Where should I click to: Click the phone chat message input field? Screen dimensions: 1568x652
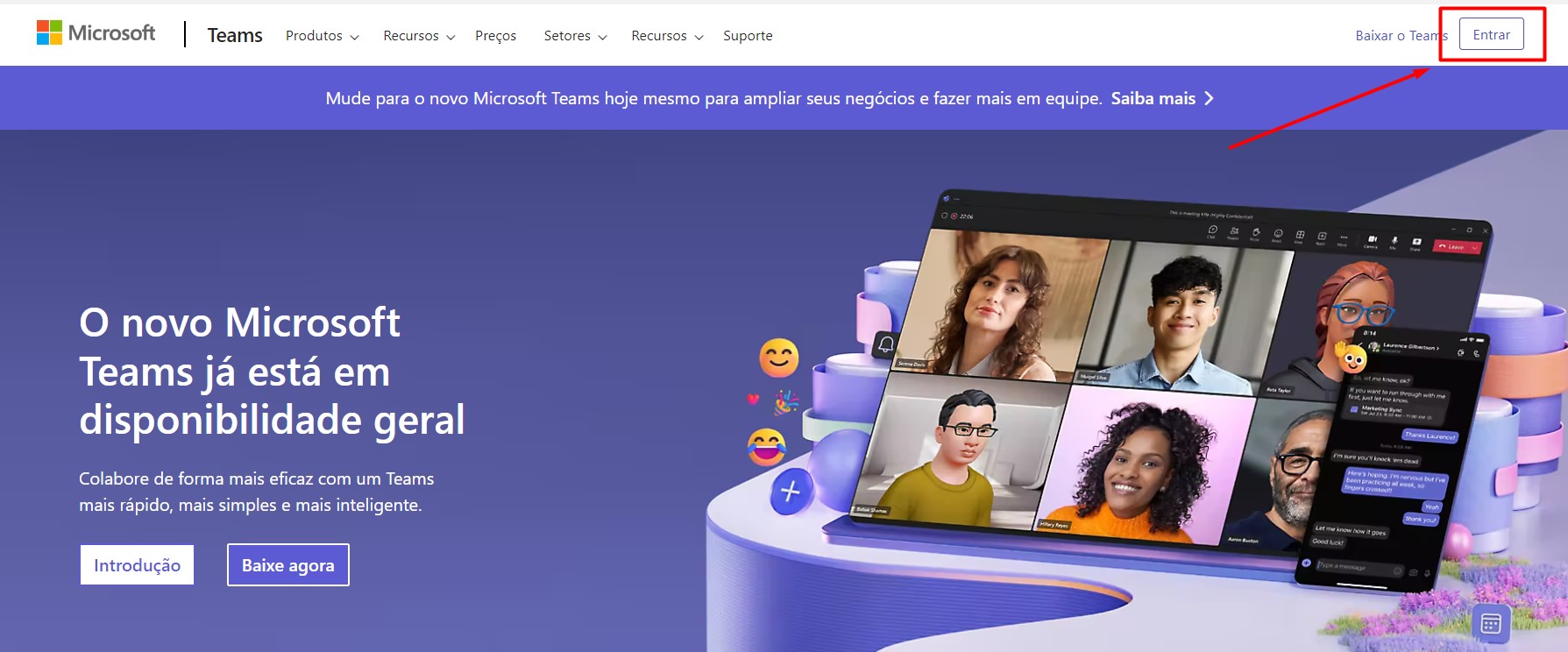pos(1359,568)
